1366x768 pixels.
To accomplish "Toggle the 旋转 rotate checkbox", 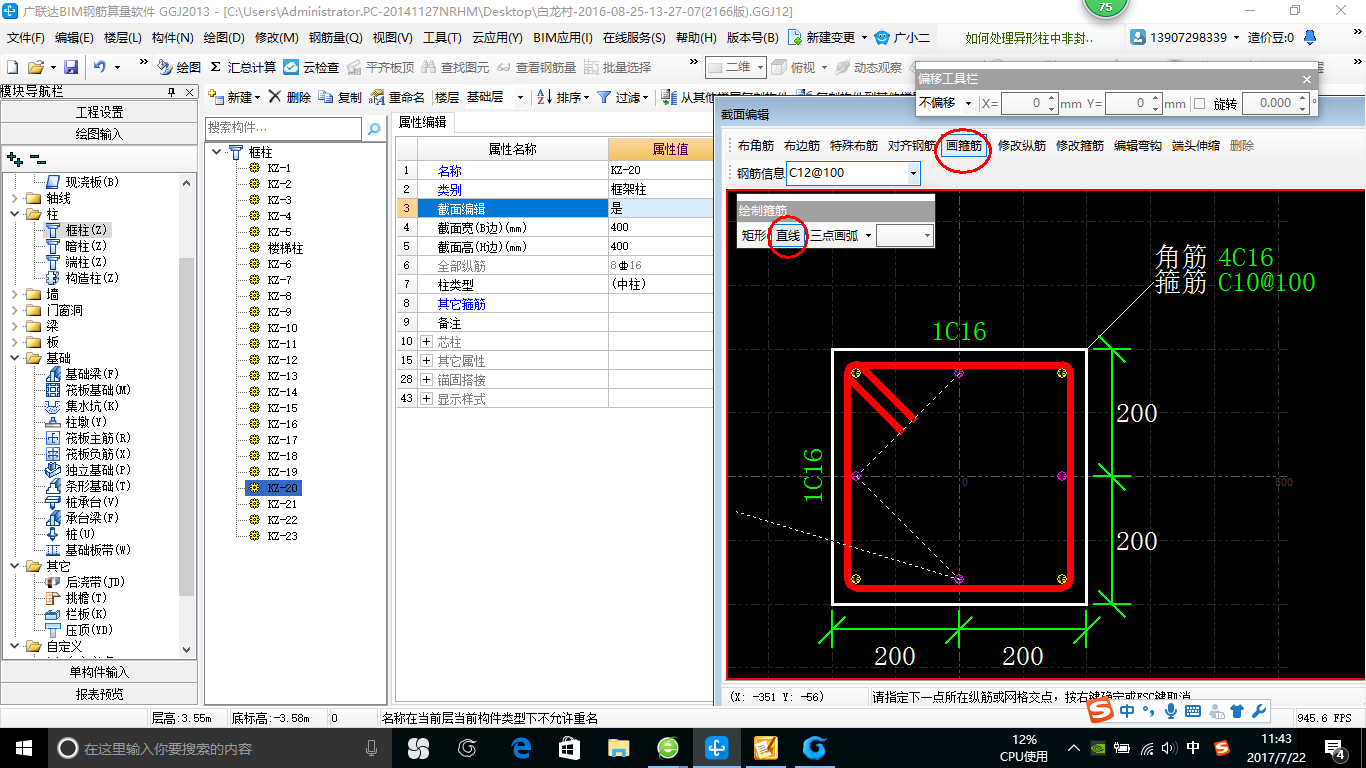I will coord(1199,103).
